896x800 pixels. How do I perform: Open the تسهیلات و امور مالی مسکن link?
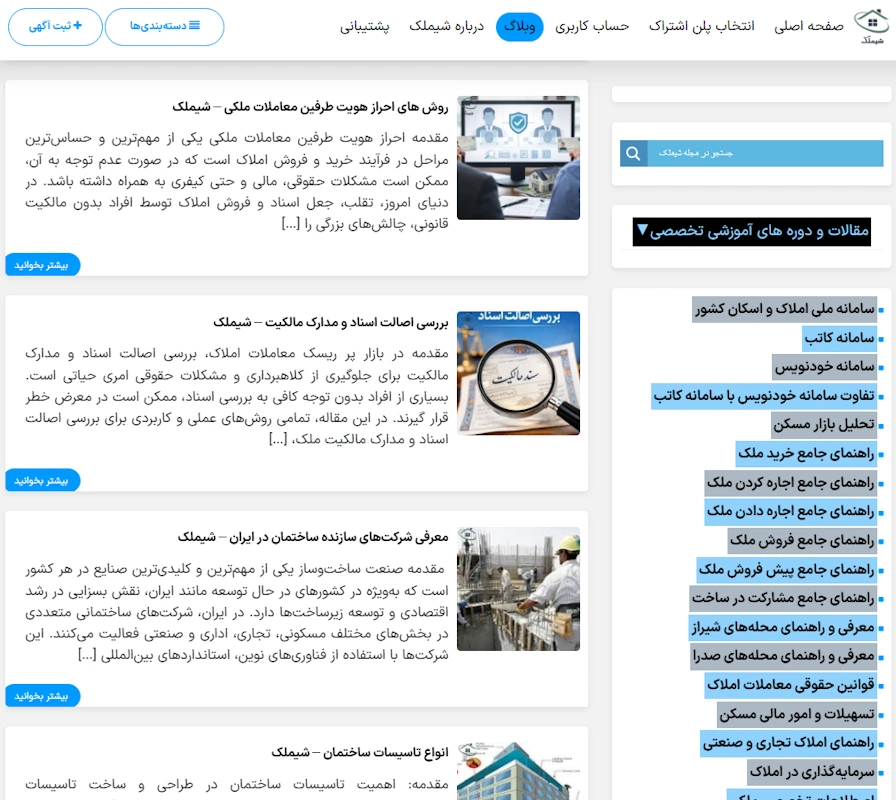pos(796,714)
